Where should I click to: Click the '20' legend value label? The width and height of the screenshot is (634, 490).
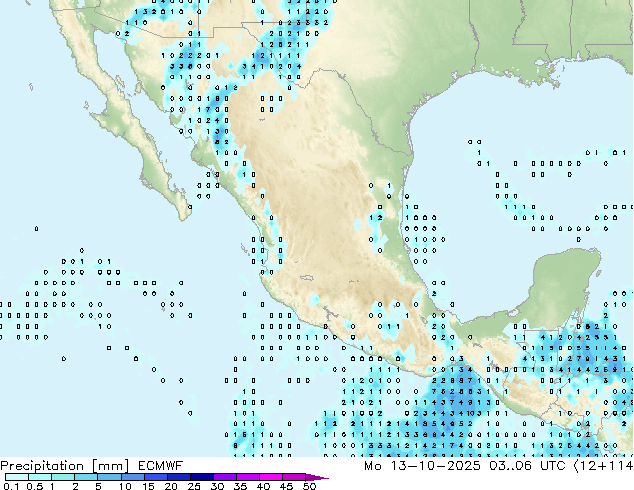(171, 486)
